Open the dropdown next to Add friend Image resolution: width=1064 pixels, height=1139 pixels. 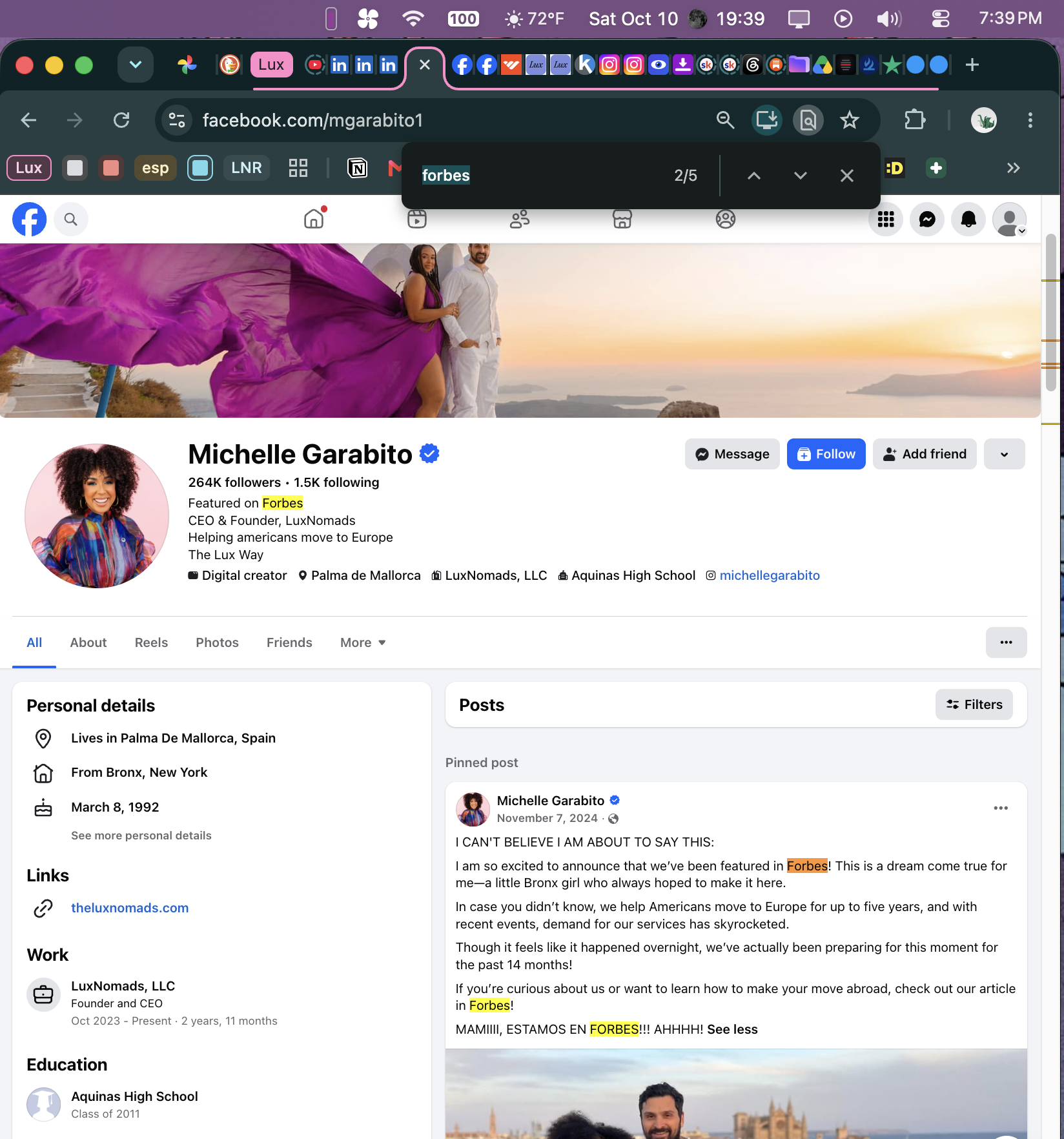(x=1004, y=454)
